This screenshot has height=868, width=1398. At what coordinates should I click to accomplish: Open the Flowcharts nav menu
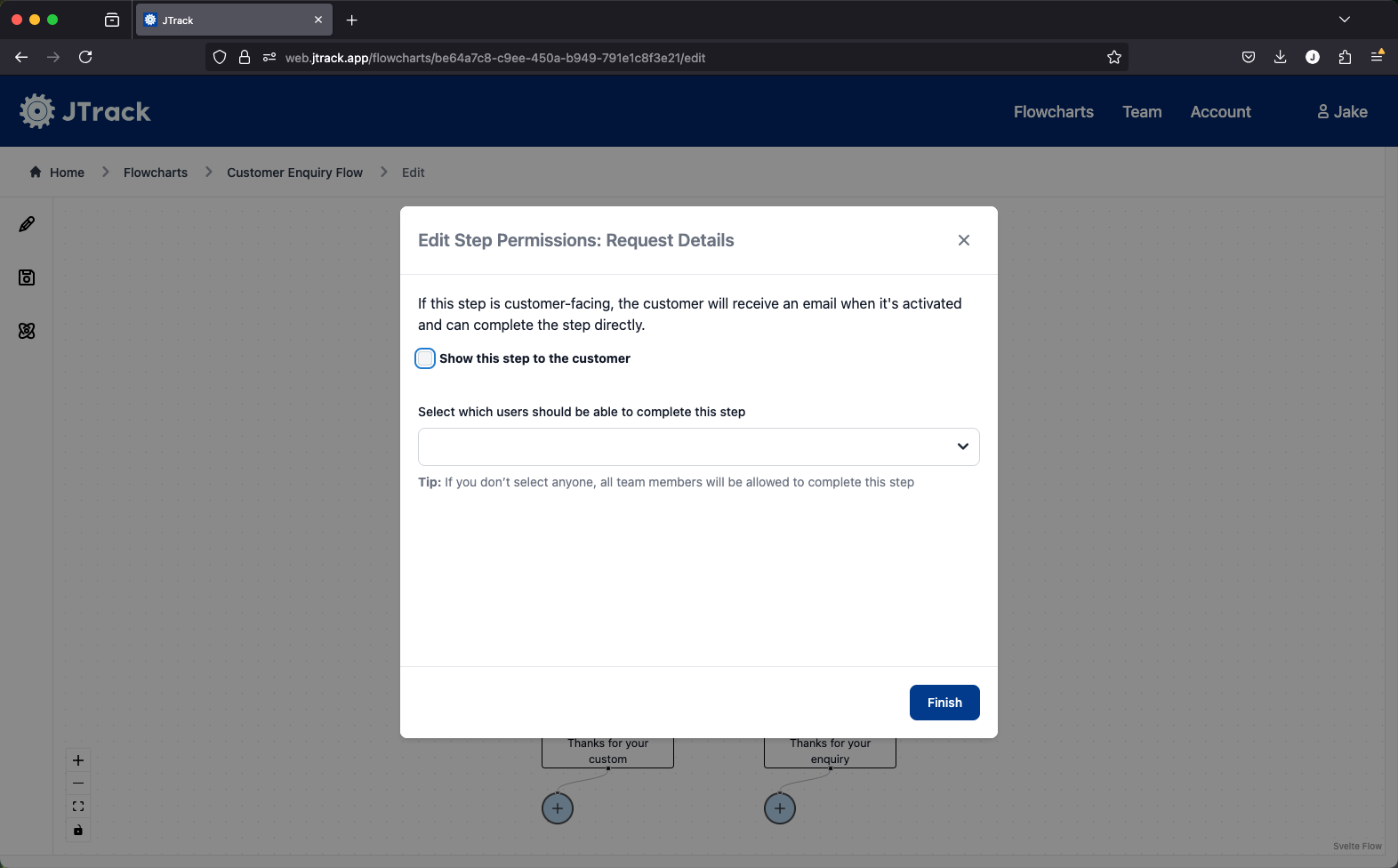(x=1054, y=112)
